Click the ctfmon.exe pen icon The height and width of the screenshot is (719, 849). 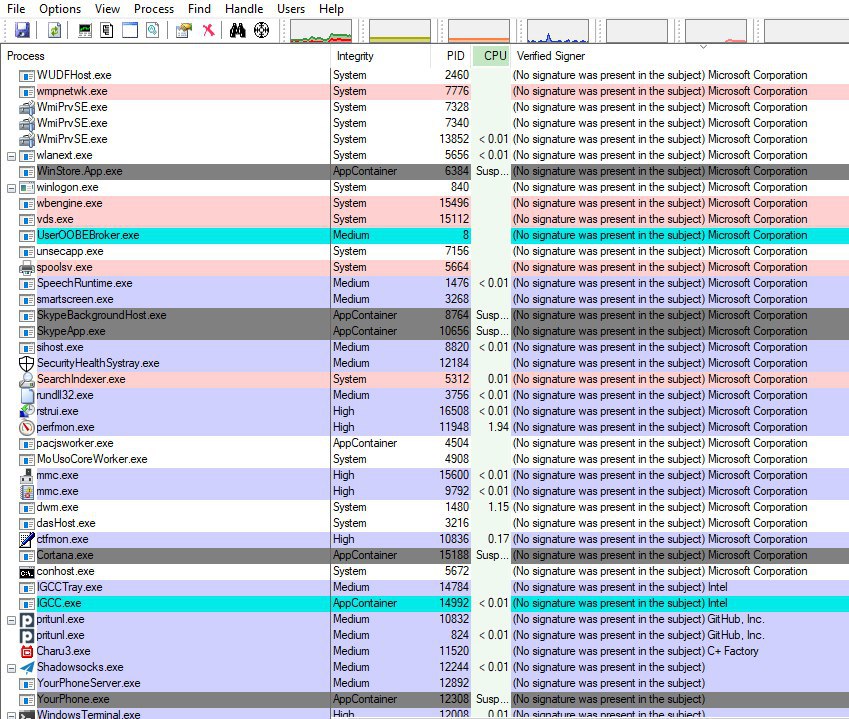point(27,539)
